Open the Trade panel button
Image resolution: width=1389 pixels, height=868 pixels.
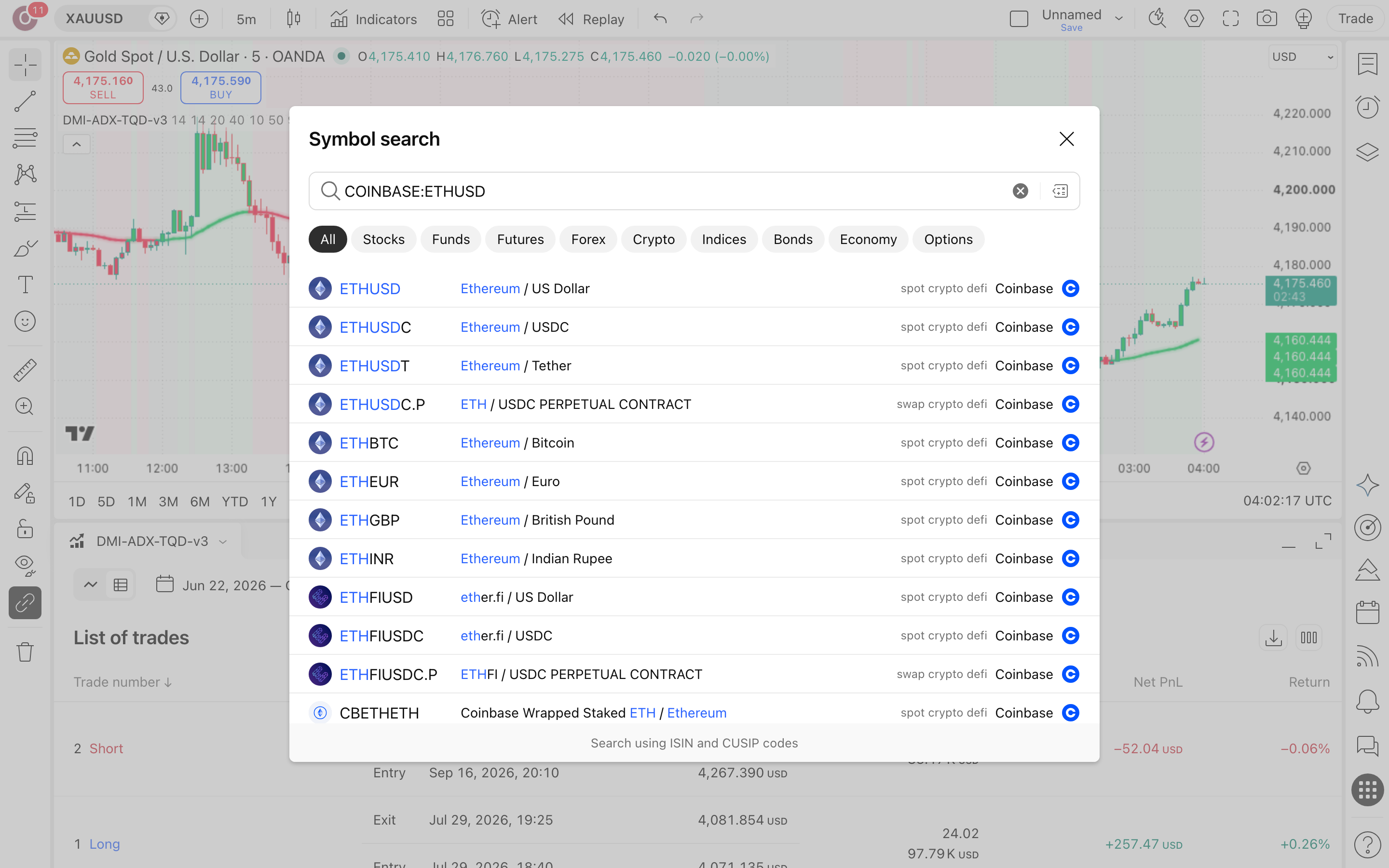tap(1356, 19)
